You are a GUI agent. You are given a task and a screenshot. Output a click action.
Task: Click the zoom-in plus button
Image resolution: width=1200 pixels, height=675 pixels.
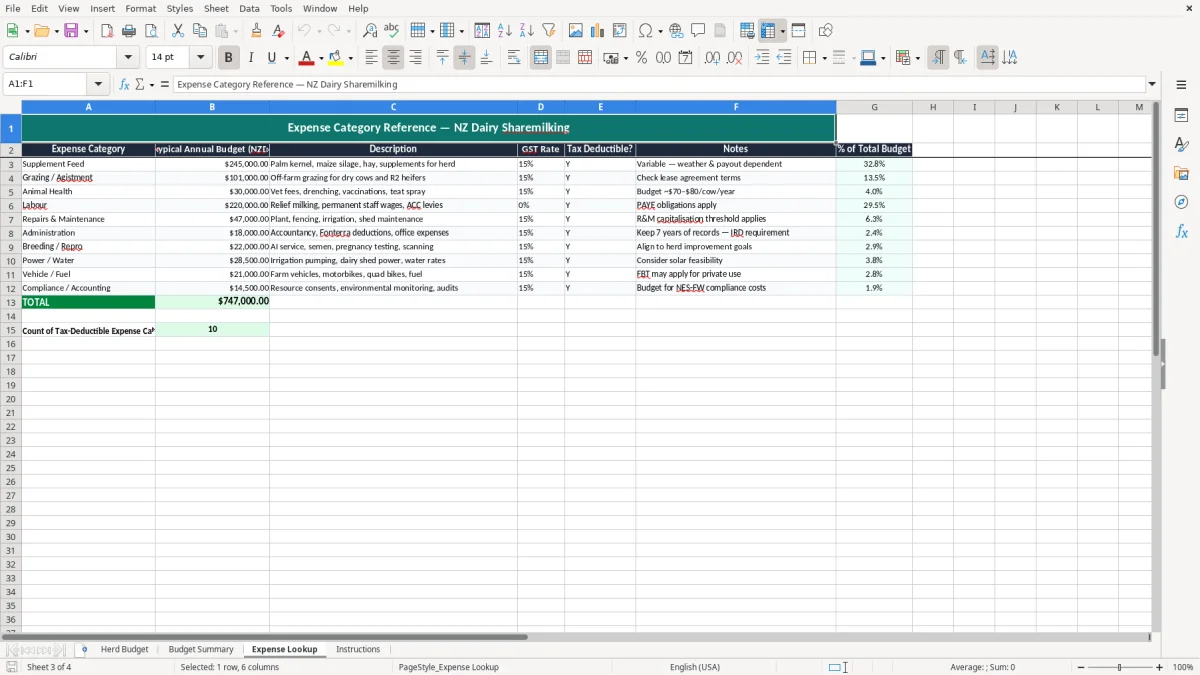[x=1160, y=667]
